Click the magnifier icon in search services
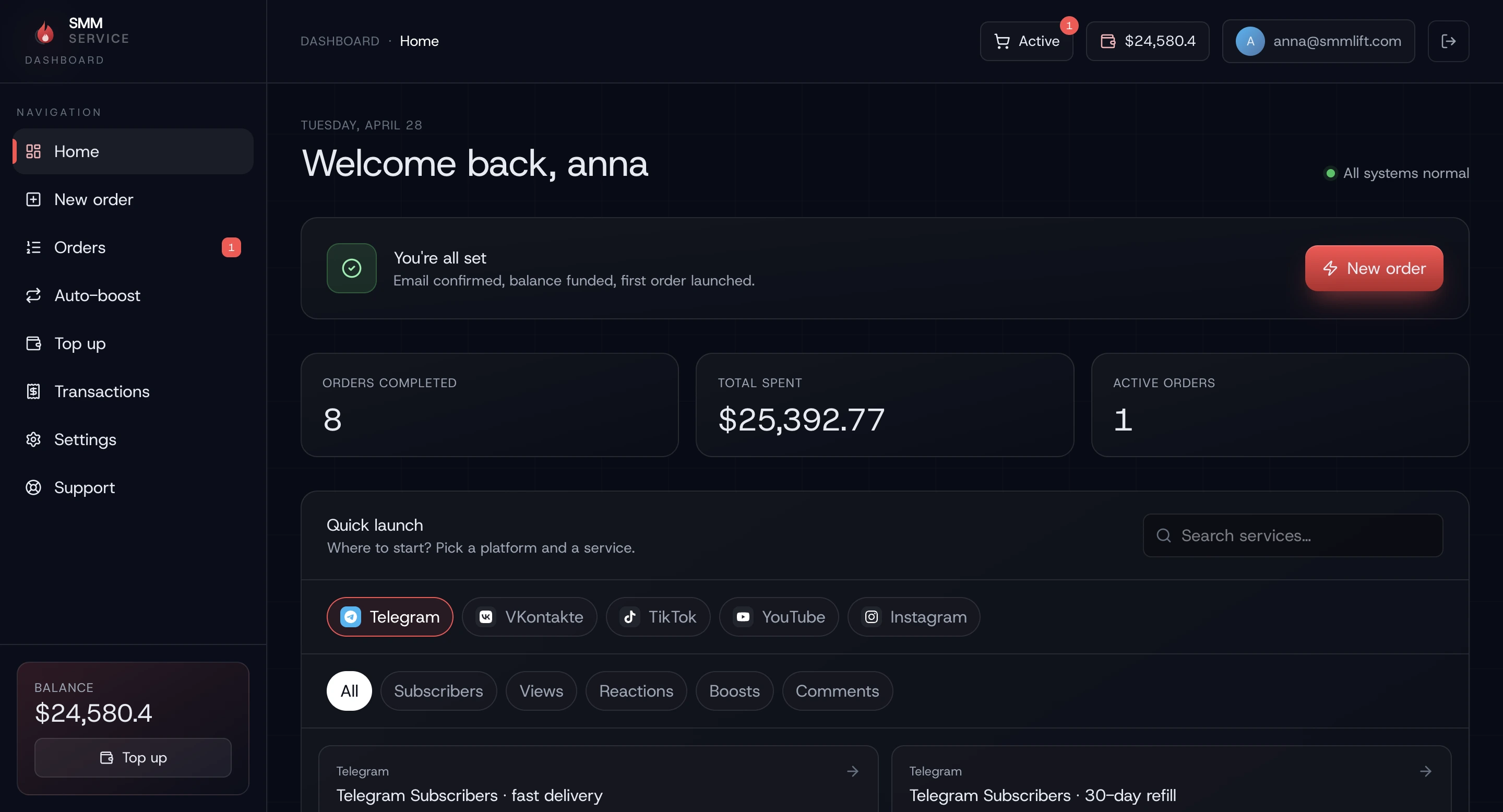This screenshot has width=1503, height=812. [x=1163, y=535]
